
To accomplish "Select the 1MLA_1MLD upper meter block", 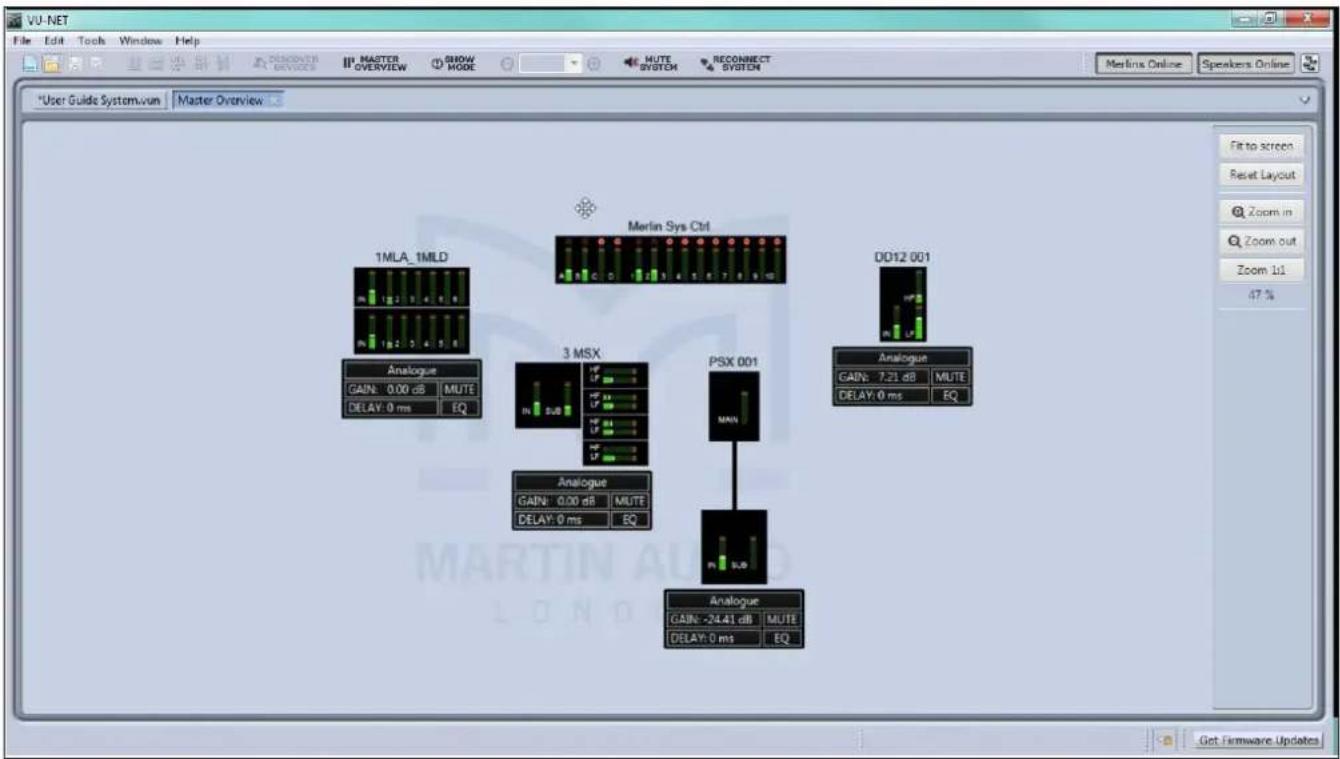I will (x=411, y=286).
